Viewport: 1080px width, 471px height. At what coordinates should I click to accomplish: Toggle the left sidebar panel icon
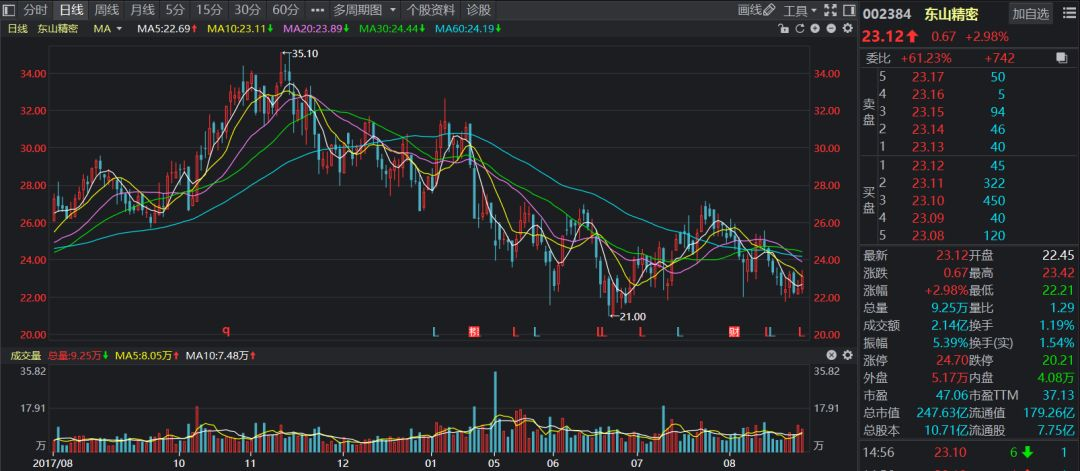[x=10, y=10]
